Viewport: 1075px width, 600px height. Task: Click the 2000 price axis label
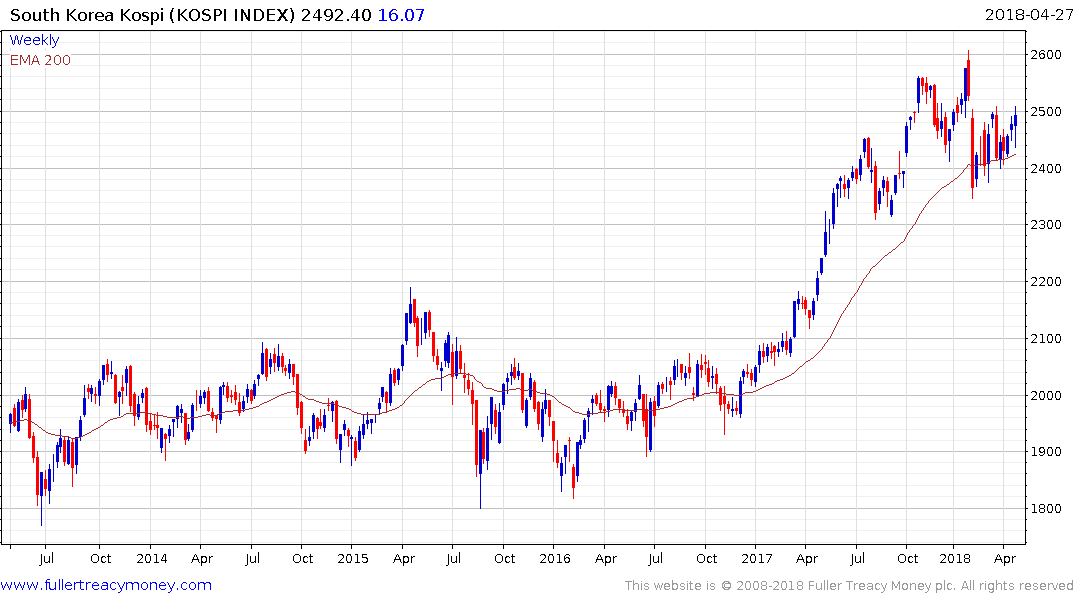point(1046,396)
